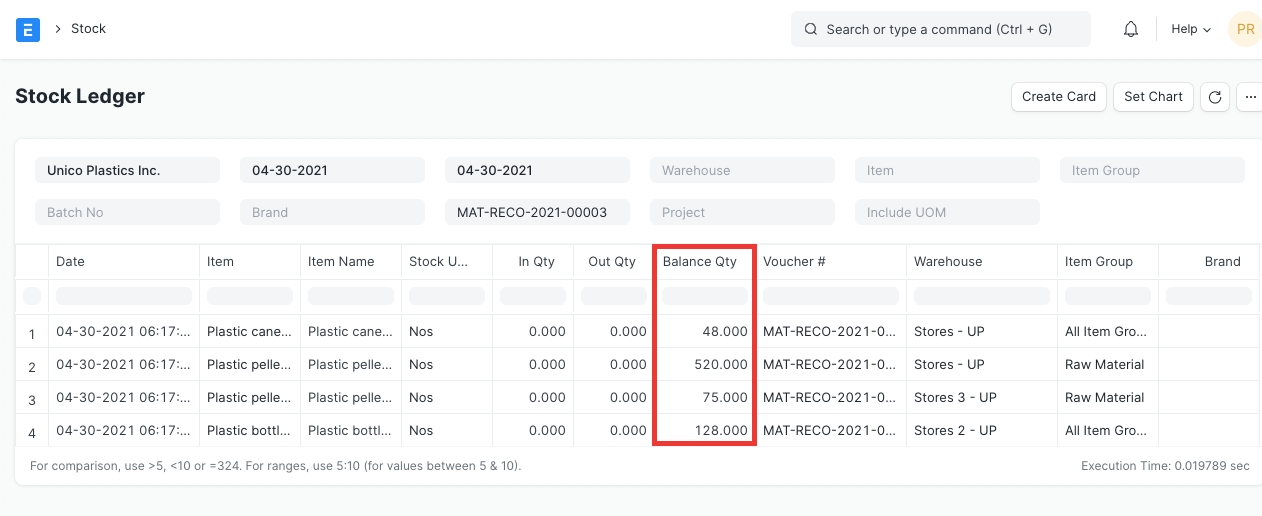This screenshot has width=1262, height=516.
Task: Click the Create Card button
Action: [1059, 97]
